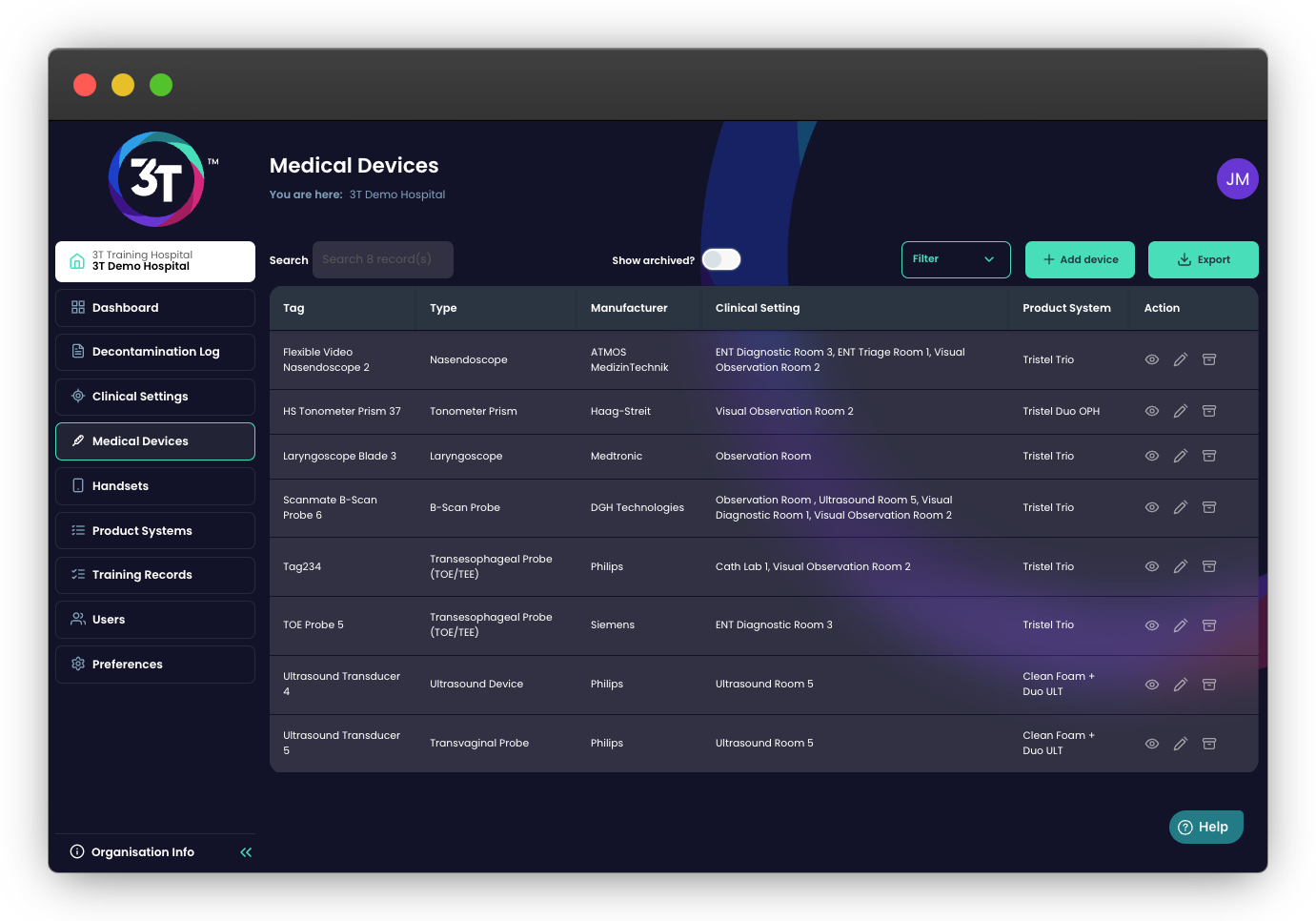The image size is (1316, 921).
Task: View the Flexible Video Nasendoscope 2 device
Action: click(1152, 359)
